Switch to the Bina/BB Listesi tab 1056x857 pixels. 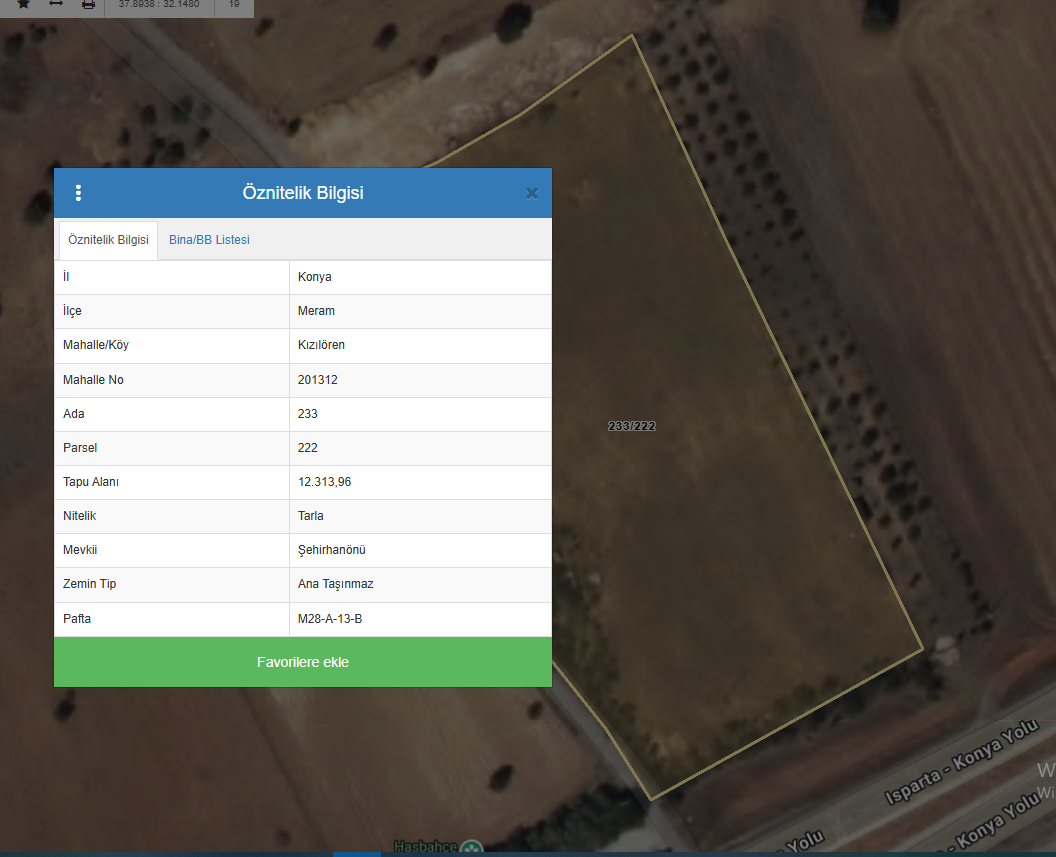(x=209, y=240)
